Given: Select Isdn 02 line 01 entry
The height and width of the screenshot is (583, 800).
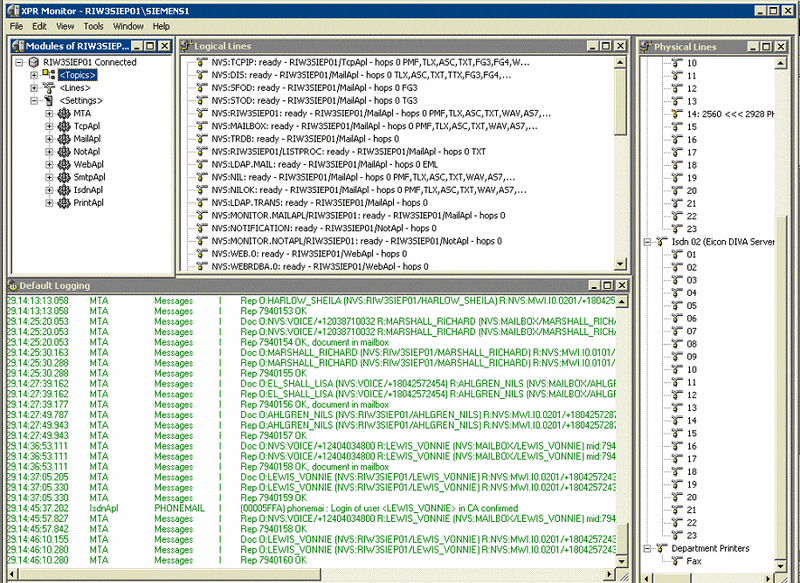Looking at the screenshot, I should (x=691, y=255).
